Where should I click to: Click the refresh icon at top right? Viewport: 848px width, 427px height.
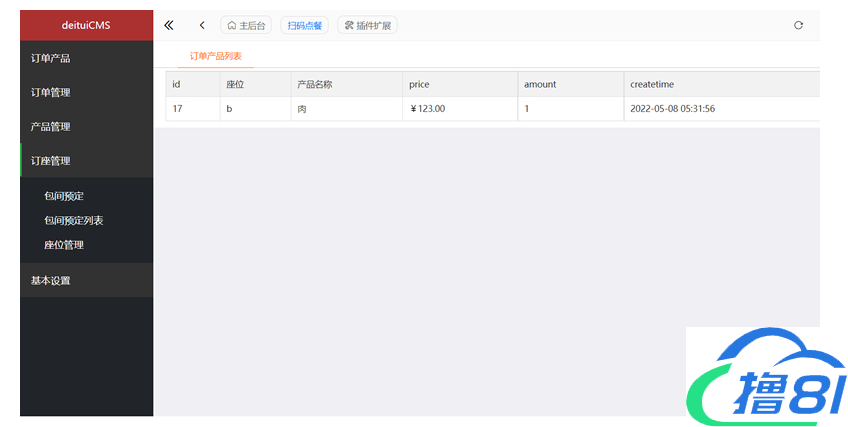pyautogui.click(x=798, y=25)
